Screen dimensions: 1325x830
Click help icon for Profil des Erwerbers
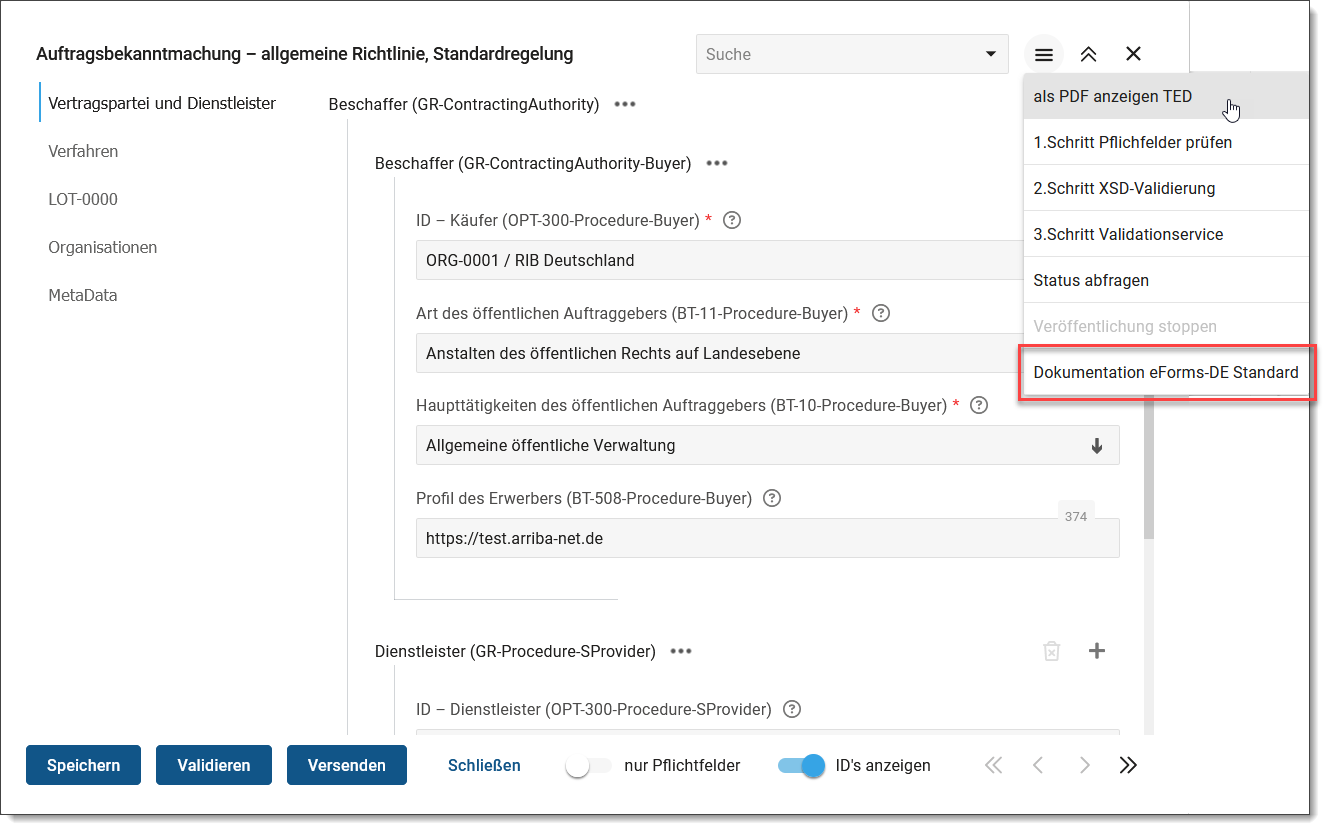(772, 497)
